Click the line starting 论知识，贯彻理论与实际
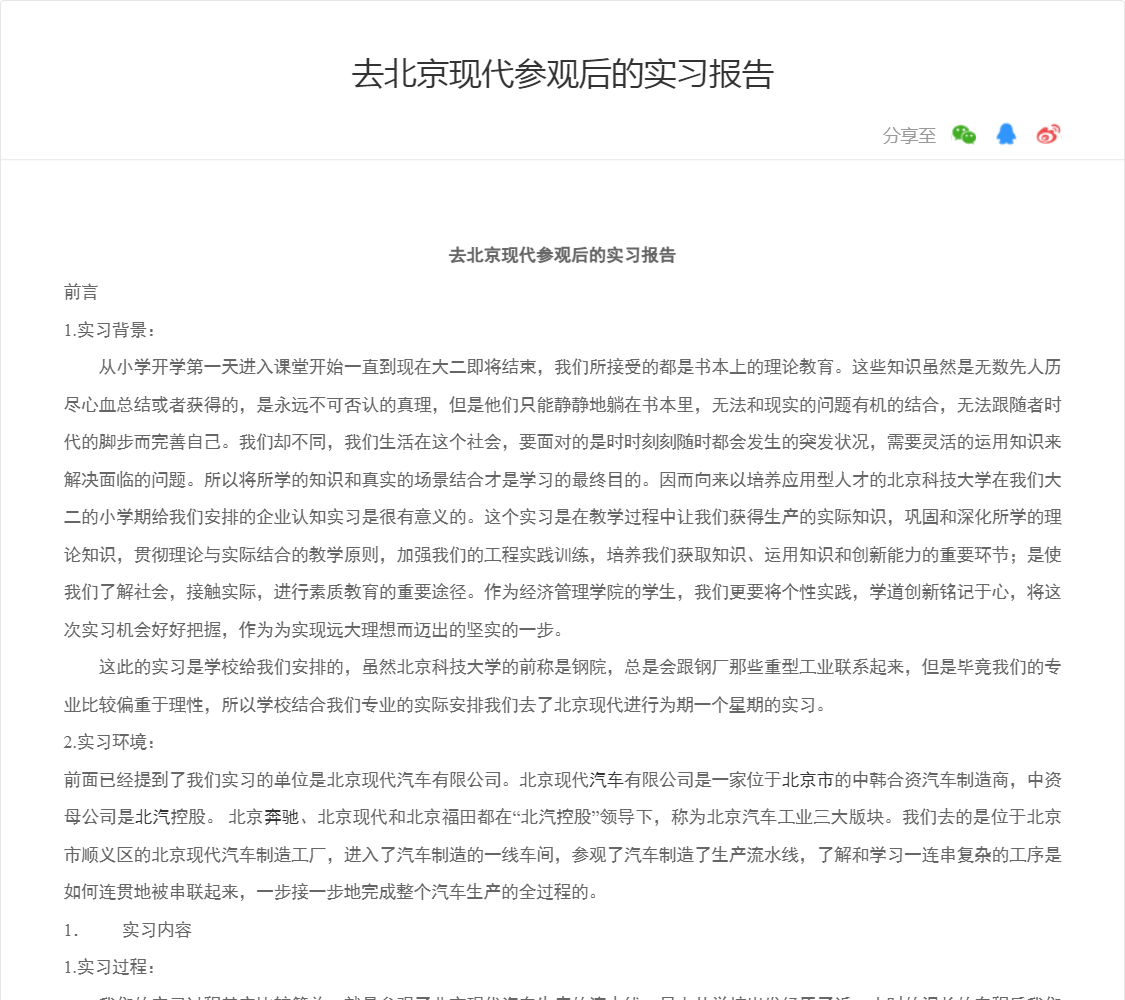Screen dimensions: 1125x1000 562,555
